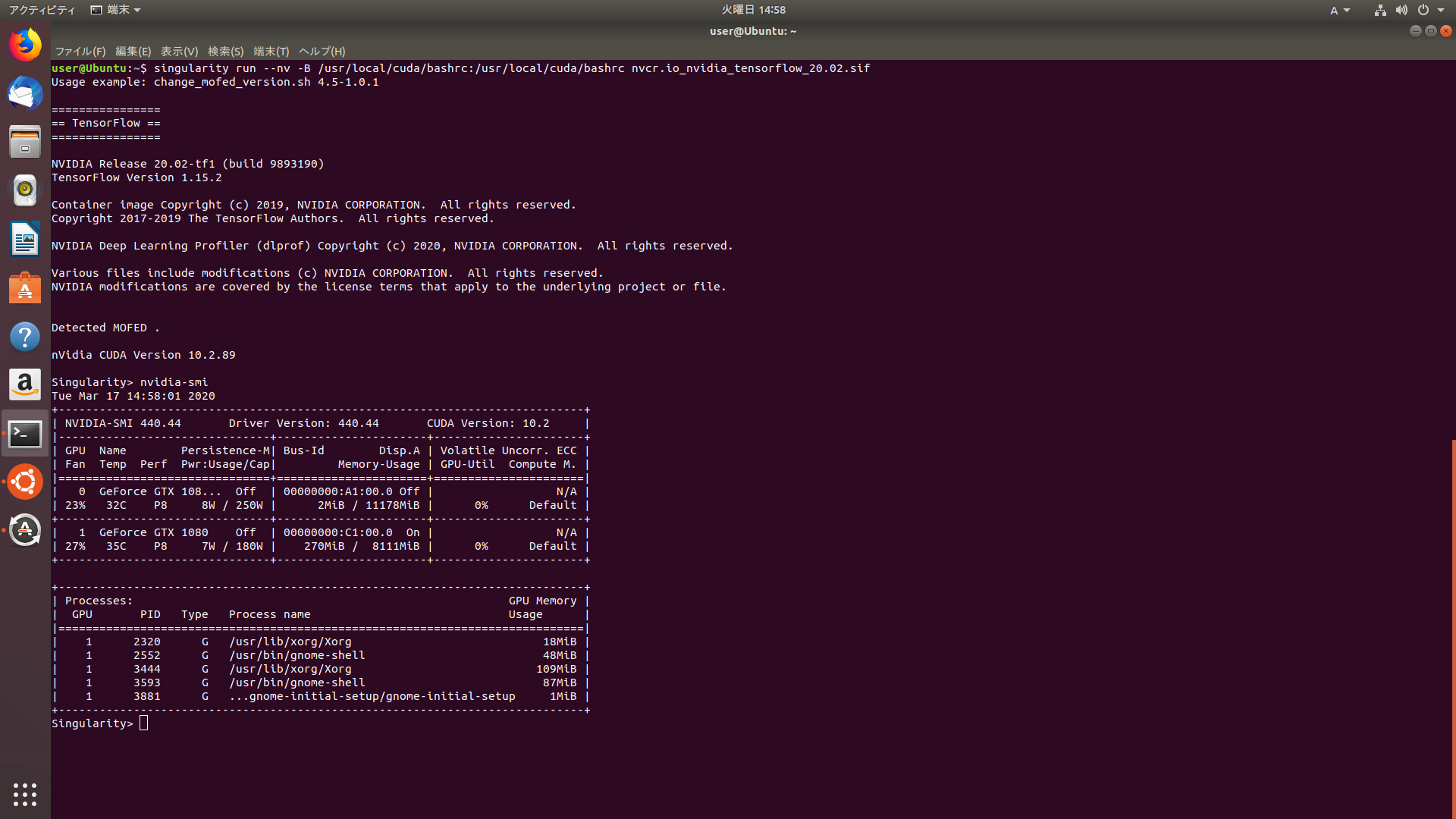Open the input source A dropdown
The height and width of the screenshot is (819, 1456).
(x=1340, y=10)
